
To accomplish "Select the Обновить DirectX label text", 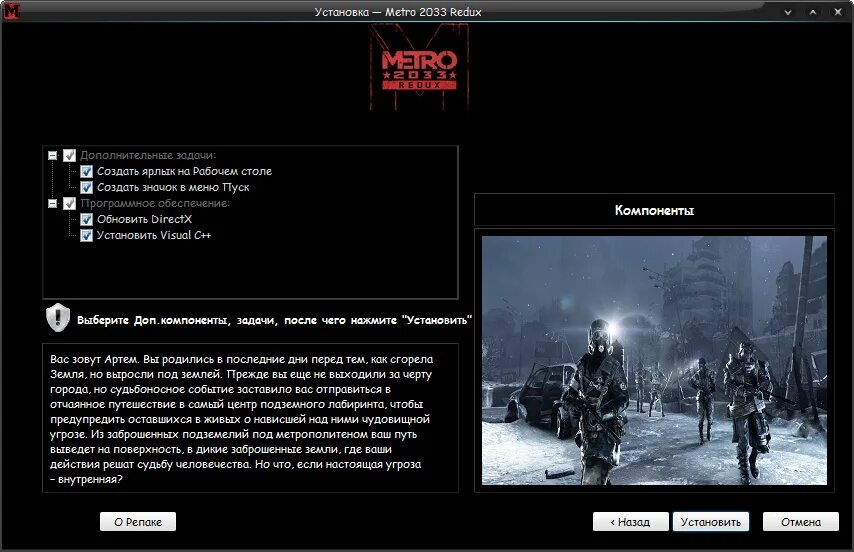I will [144, 219].
